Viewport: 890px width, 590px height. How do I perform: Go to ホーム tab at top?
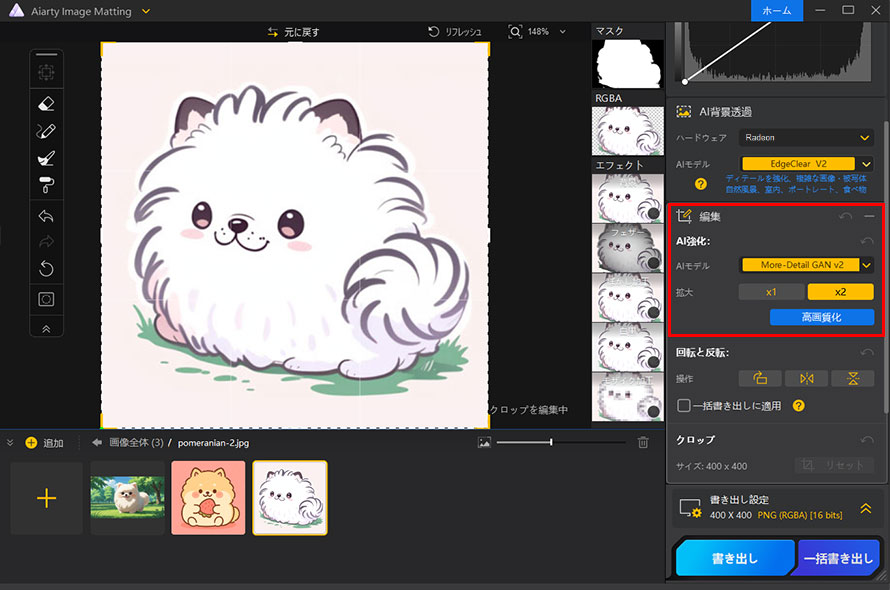click(776, 11)
